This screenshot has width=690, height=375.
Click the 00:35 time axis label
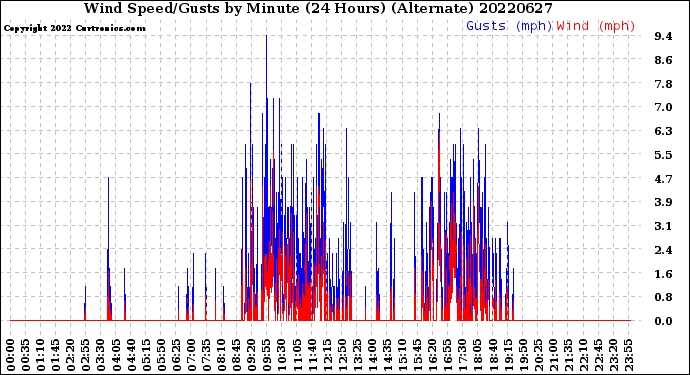[26, 355]
